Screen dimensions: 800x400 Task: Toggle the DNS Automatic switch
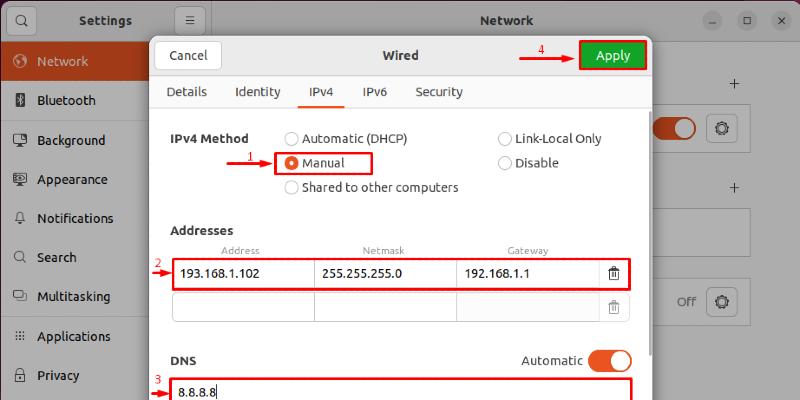609,361
